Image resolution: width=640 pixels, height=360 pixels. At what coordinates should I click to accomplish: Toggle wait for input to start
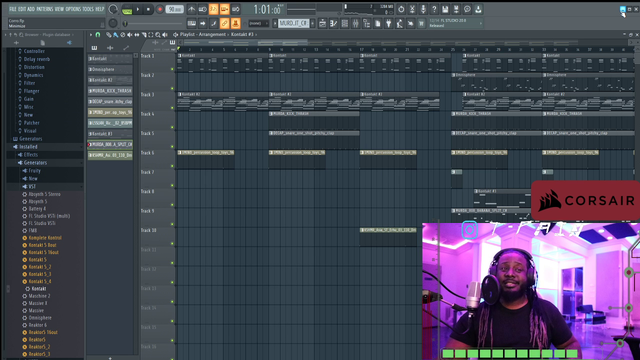click(x=202, y=9)
